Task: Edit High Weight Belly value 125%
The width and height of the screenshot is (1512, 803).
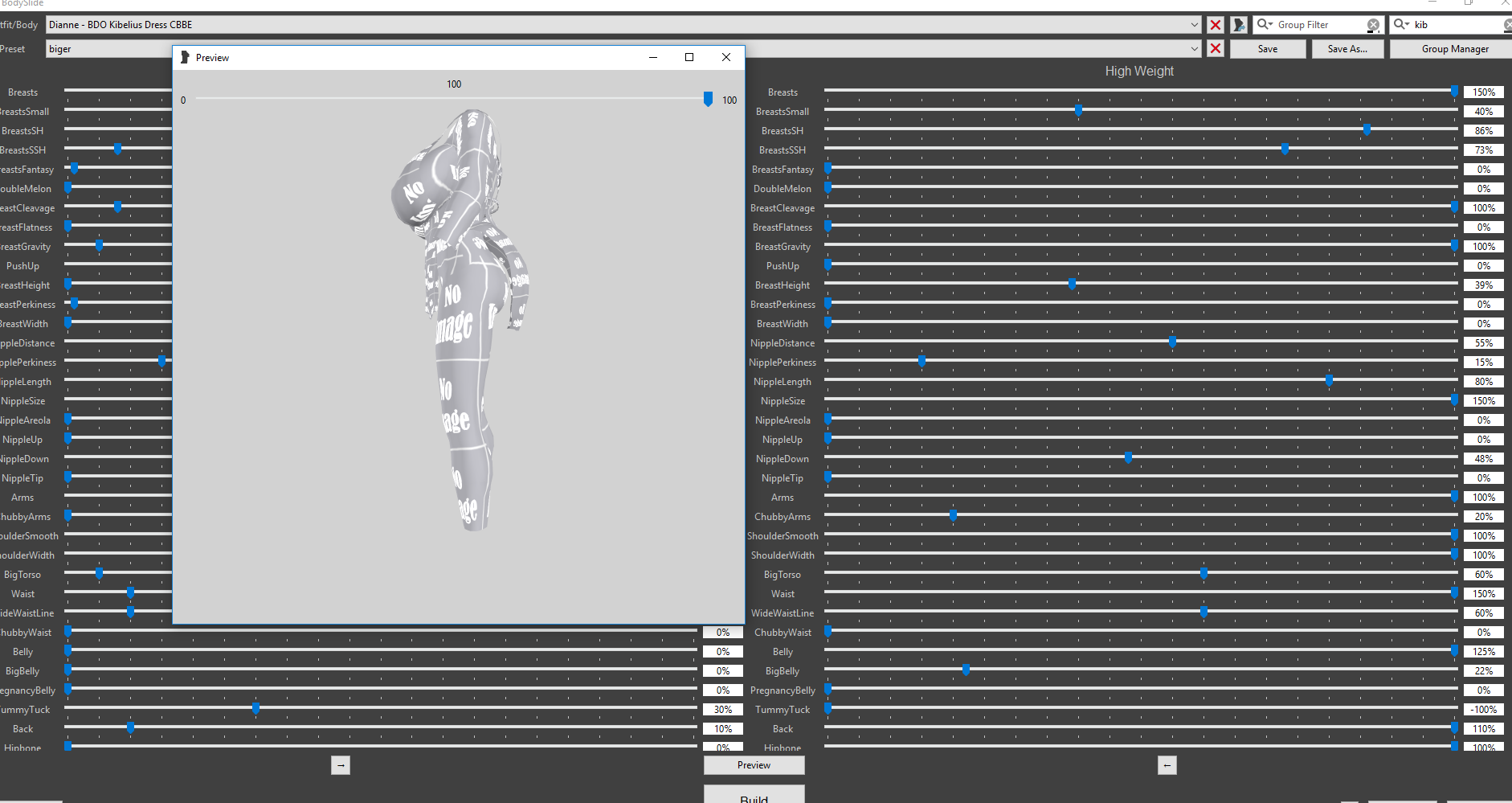Action: pyautogui.click(x=1484, y=652)
